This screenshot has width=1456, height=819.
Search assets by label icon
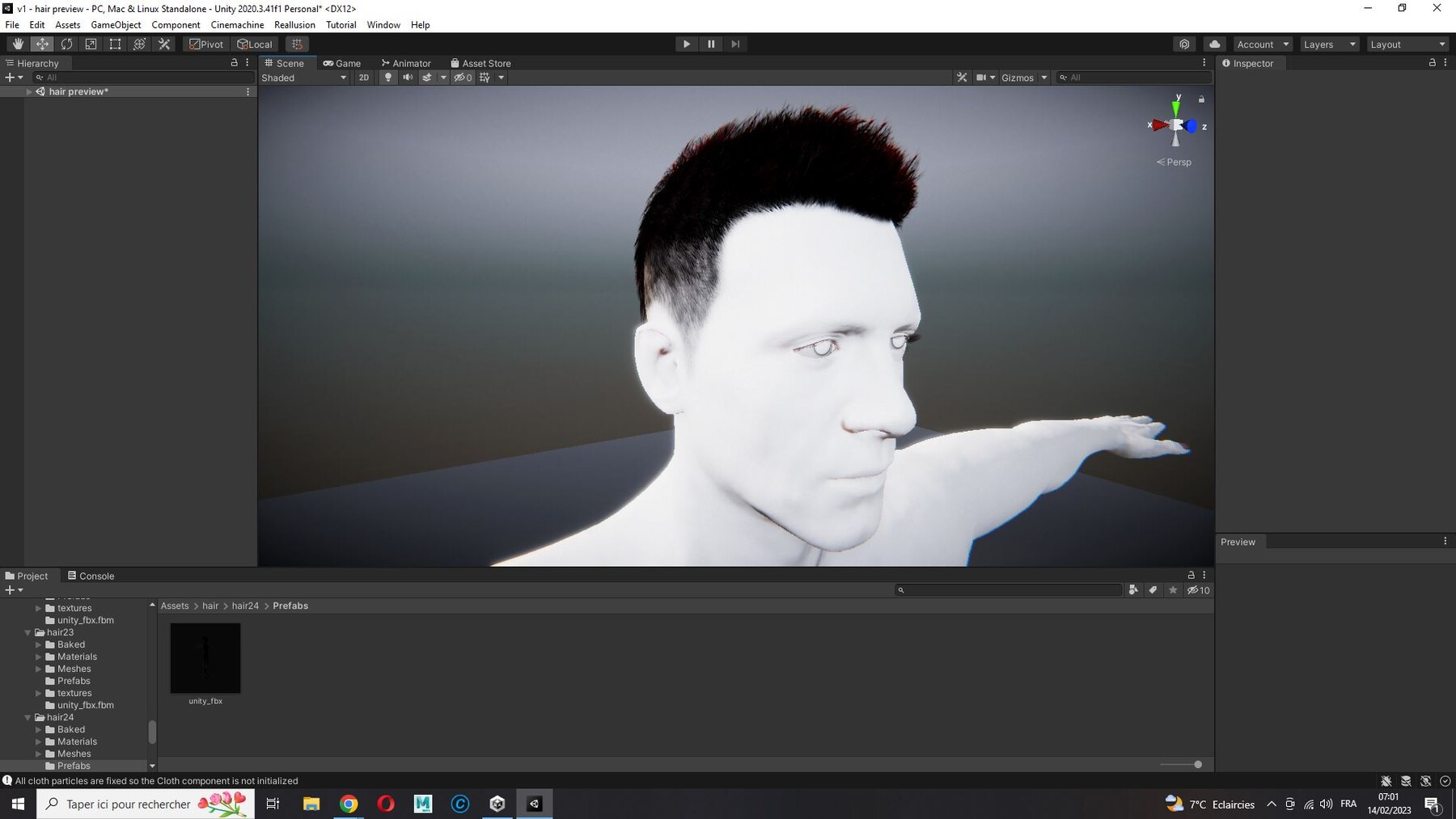pyautogui.click(x=1153, y=590)
